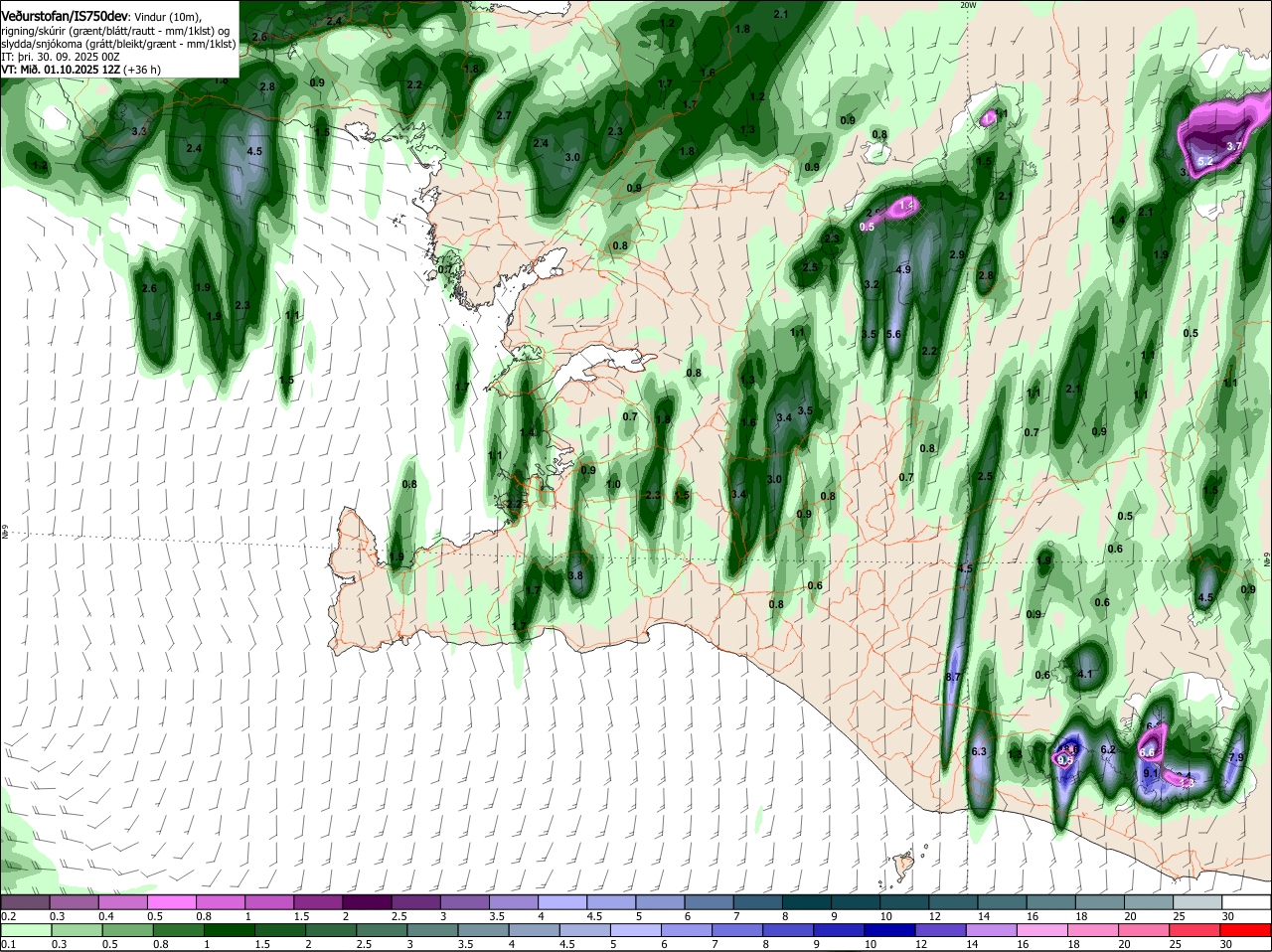This screenshot has height=952, width=1272.
Task: Click the dark mauve 0.2 swatch in upper legend
Action: [x=25, y=902]
